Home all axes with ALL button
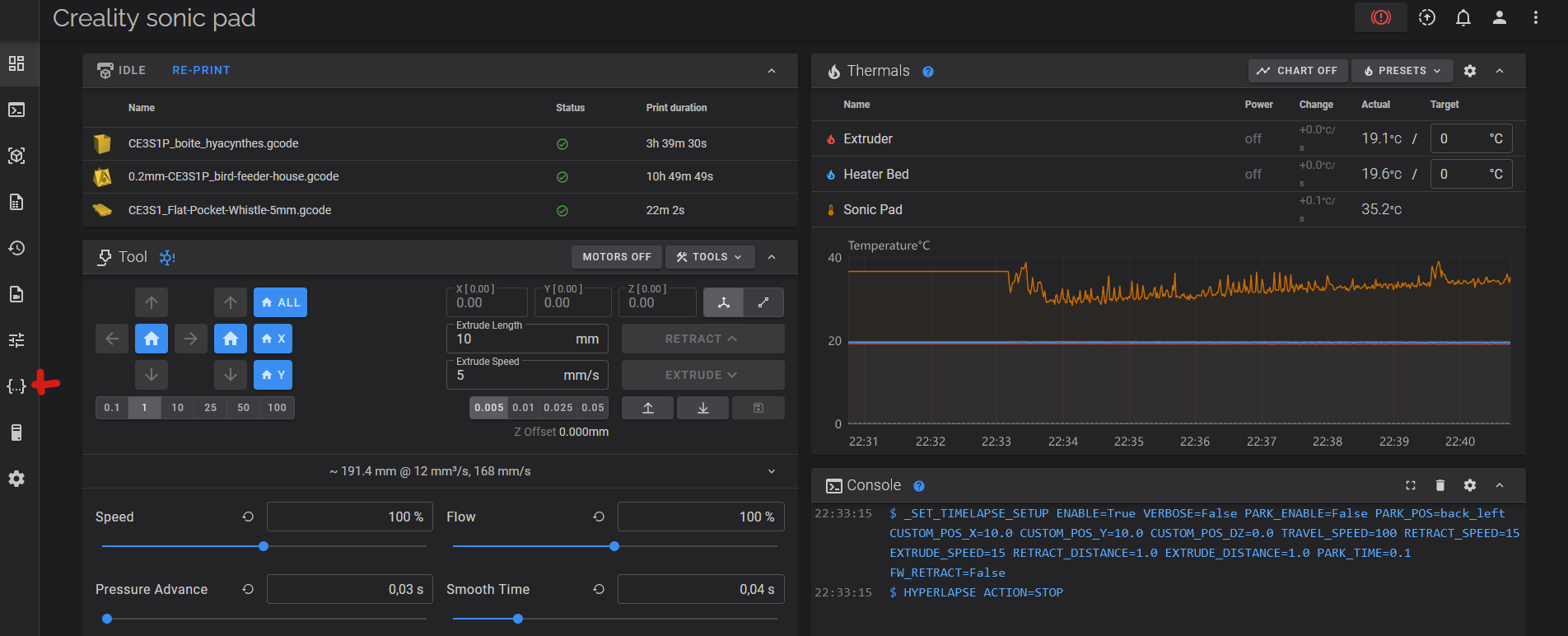The width and height of the screenshot is (1568, 636). (280, 302)
